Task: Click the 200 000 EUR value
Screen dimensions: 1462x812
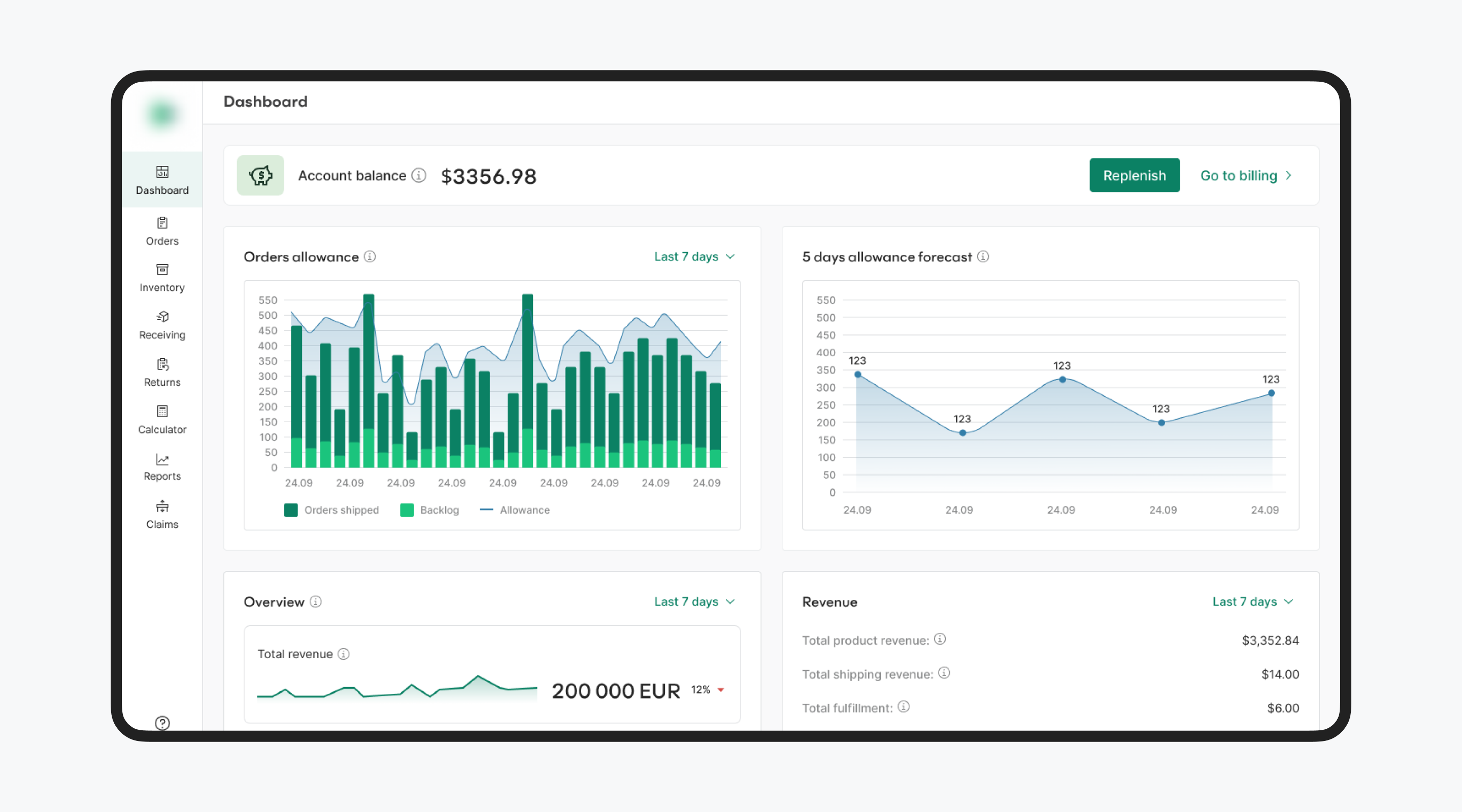Action: click(616, 691)
